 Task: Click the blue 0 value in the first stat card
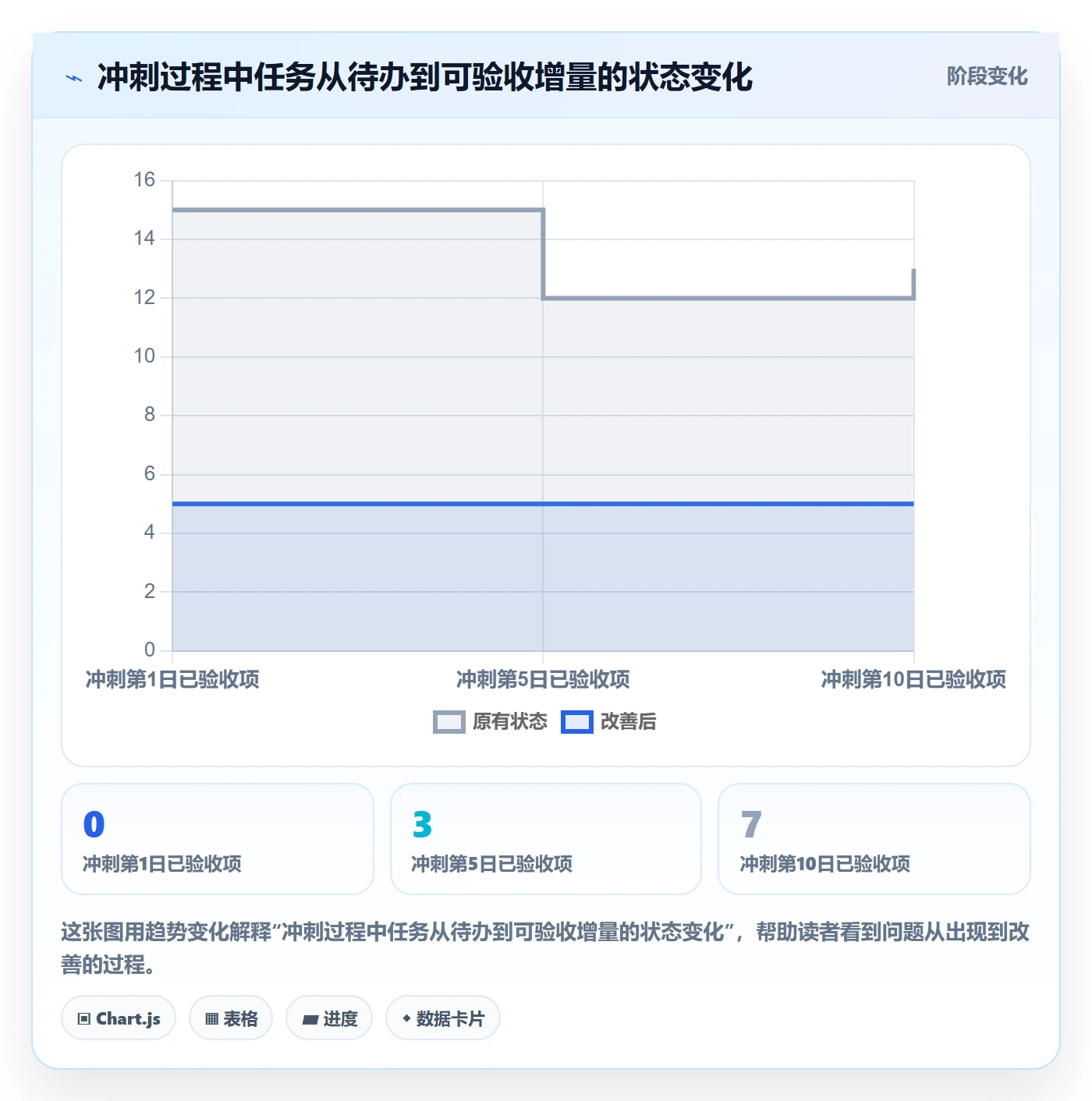click(94, 824)
